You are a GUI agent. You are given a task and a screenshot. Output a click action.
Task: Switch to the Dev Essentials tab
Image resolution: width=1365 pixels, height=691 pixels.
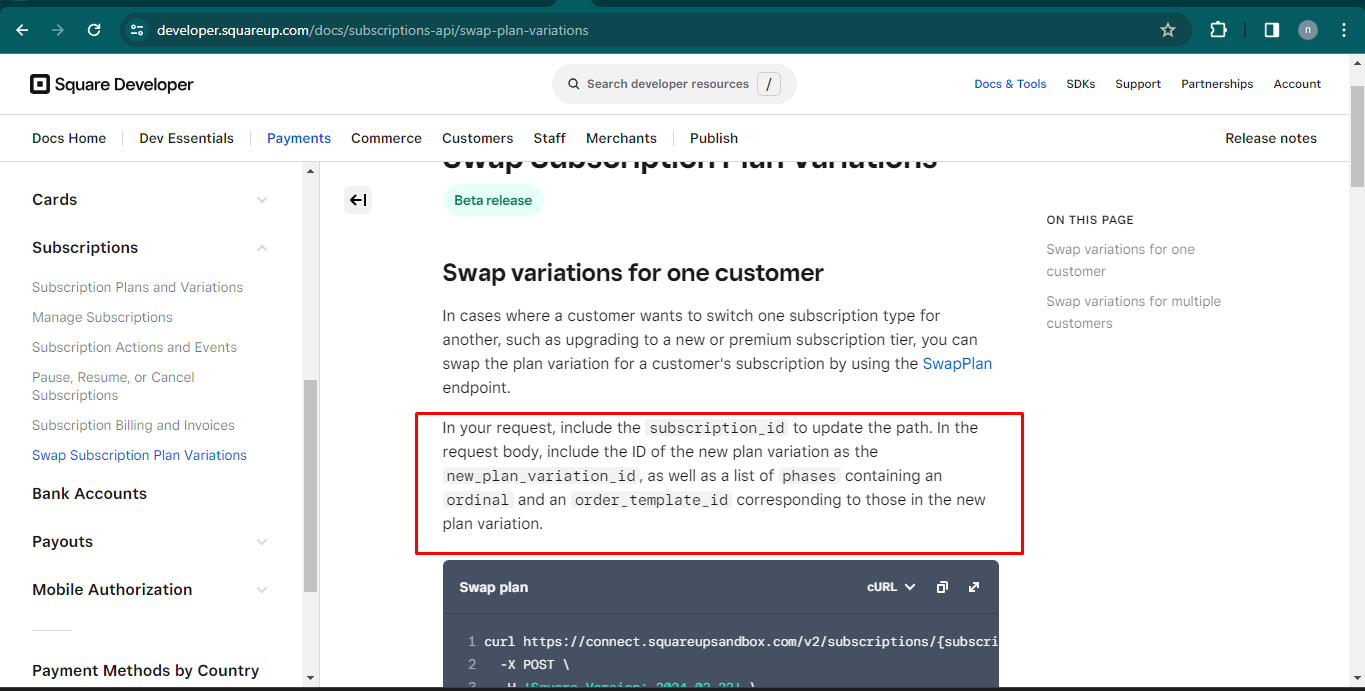186,138
